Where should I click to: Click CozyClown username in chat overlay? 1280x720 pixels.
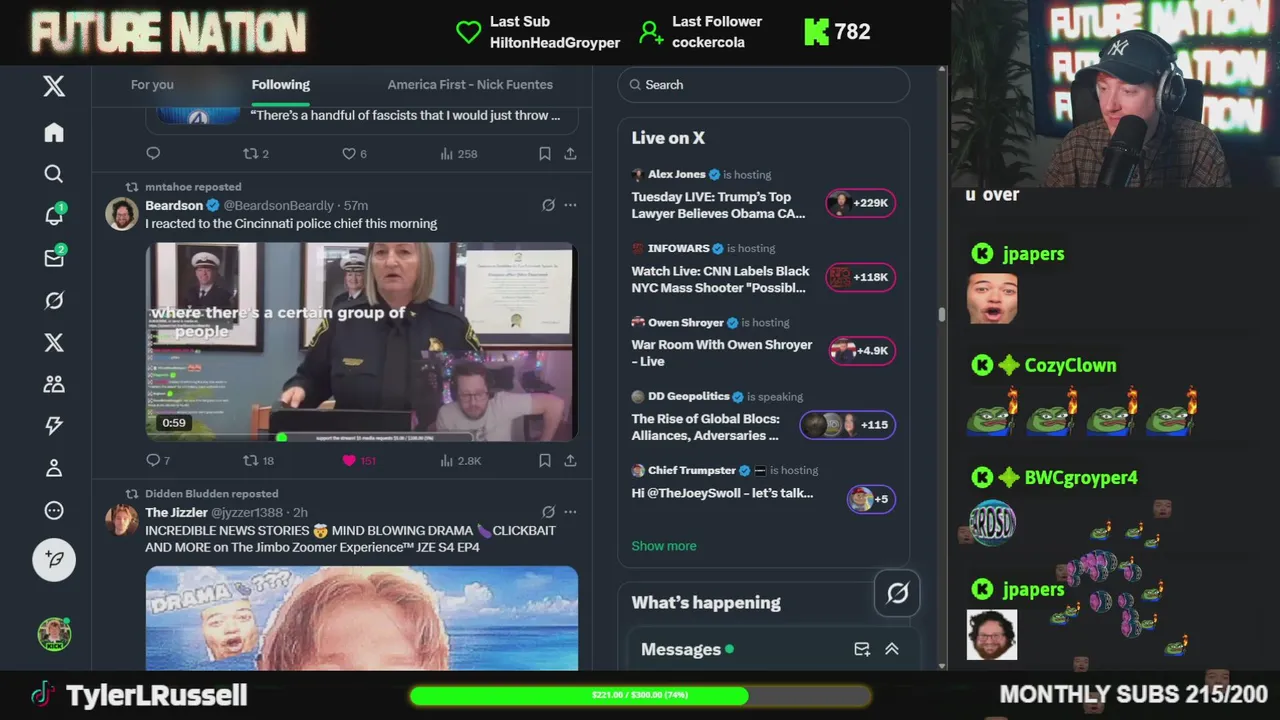tap(1070, 366)
